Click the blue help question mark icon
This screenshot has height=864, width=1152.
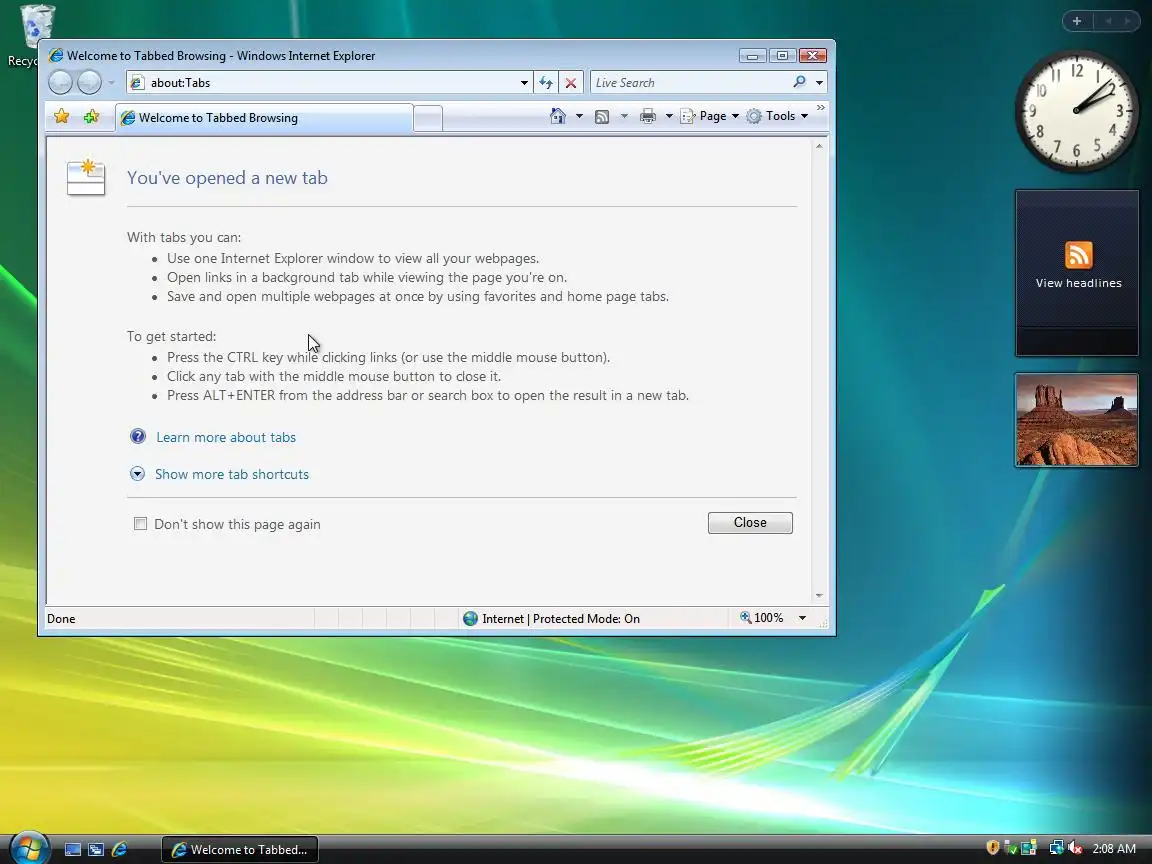coord(137,436)
